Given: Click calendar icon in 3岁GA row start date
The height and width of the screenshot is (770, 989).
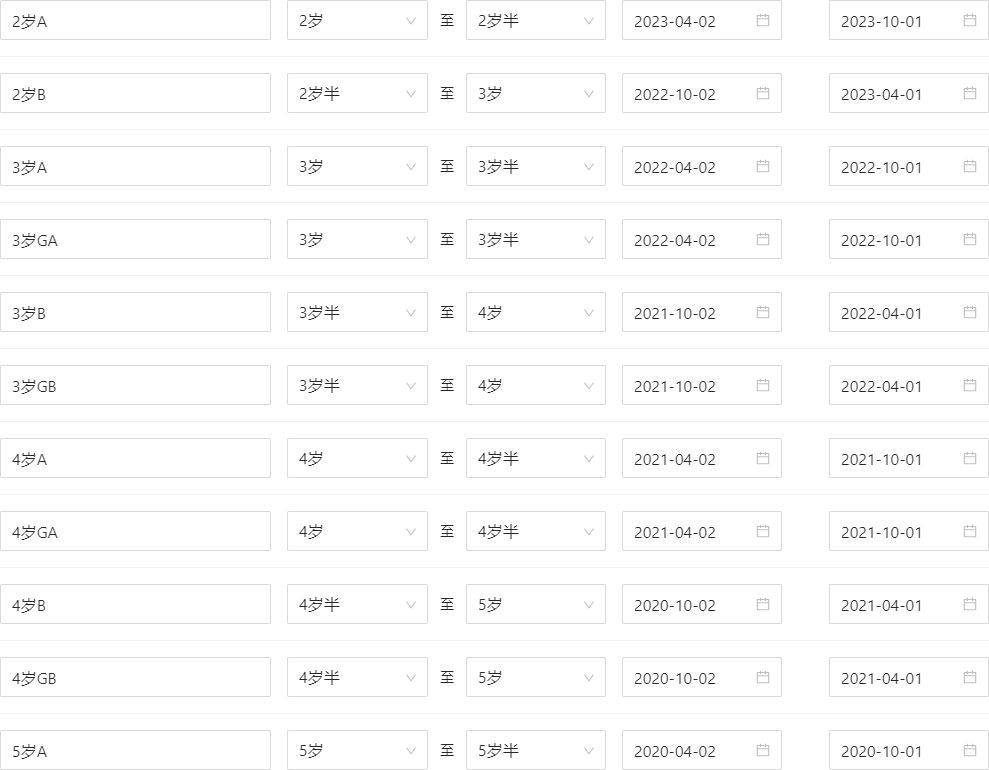Looking at the screenshot, I should point(763,239).
